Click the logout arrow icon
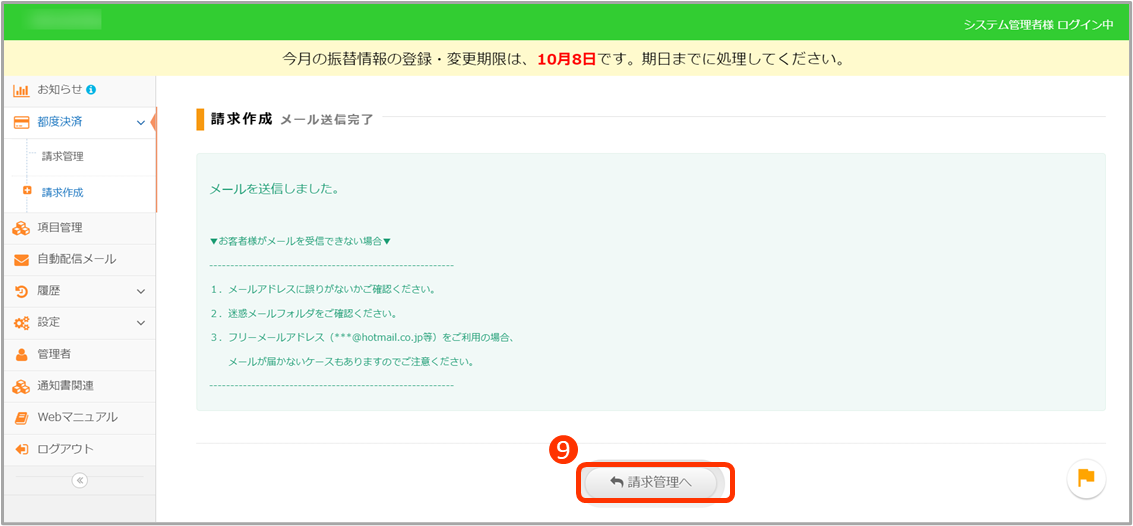The image size is (1133, 526). pyautogui.click(x=21, y=449)
